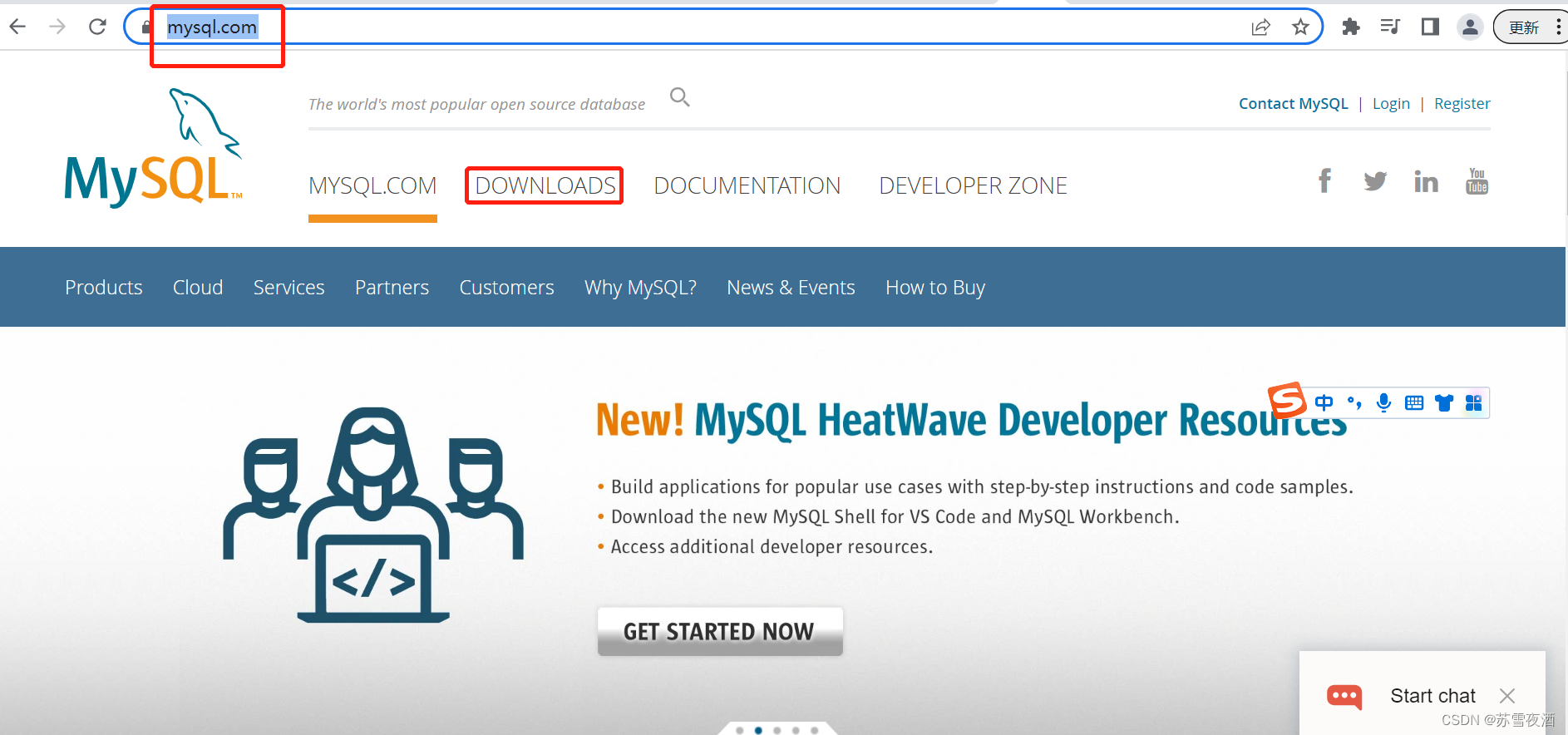Open the Customers menu item
This screenshot has height=735, width=1568.
point(506,288)
